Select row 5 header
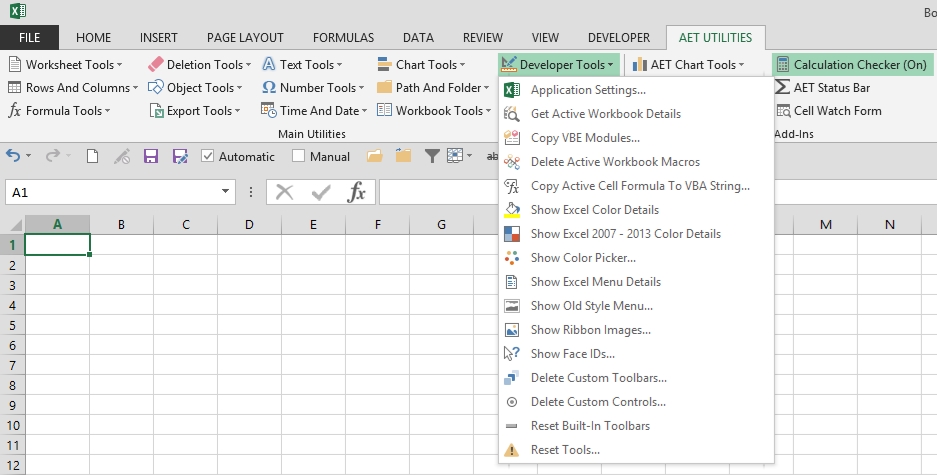 [x=12, y=325]
